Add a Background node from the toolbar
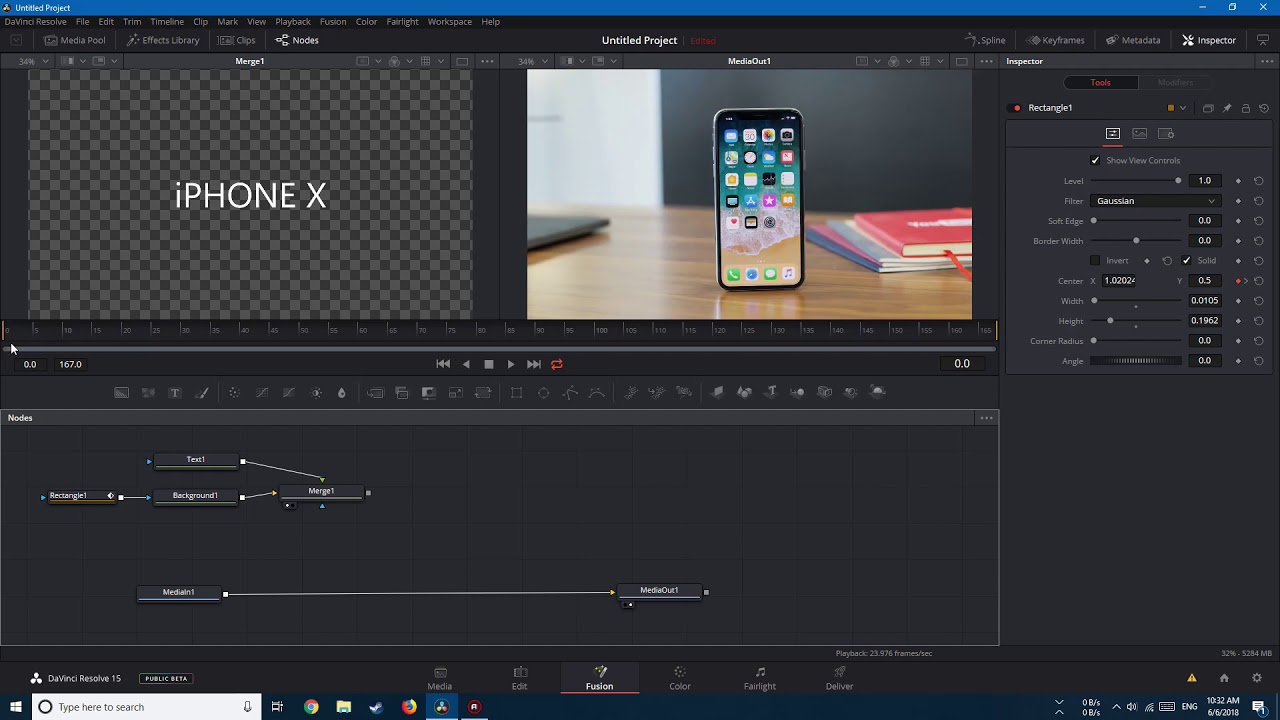 pos(121,393)
